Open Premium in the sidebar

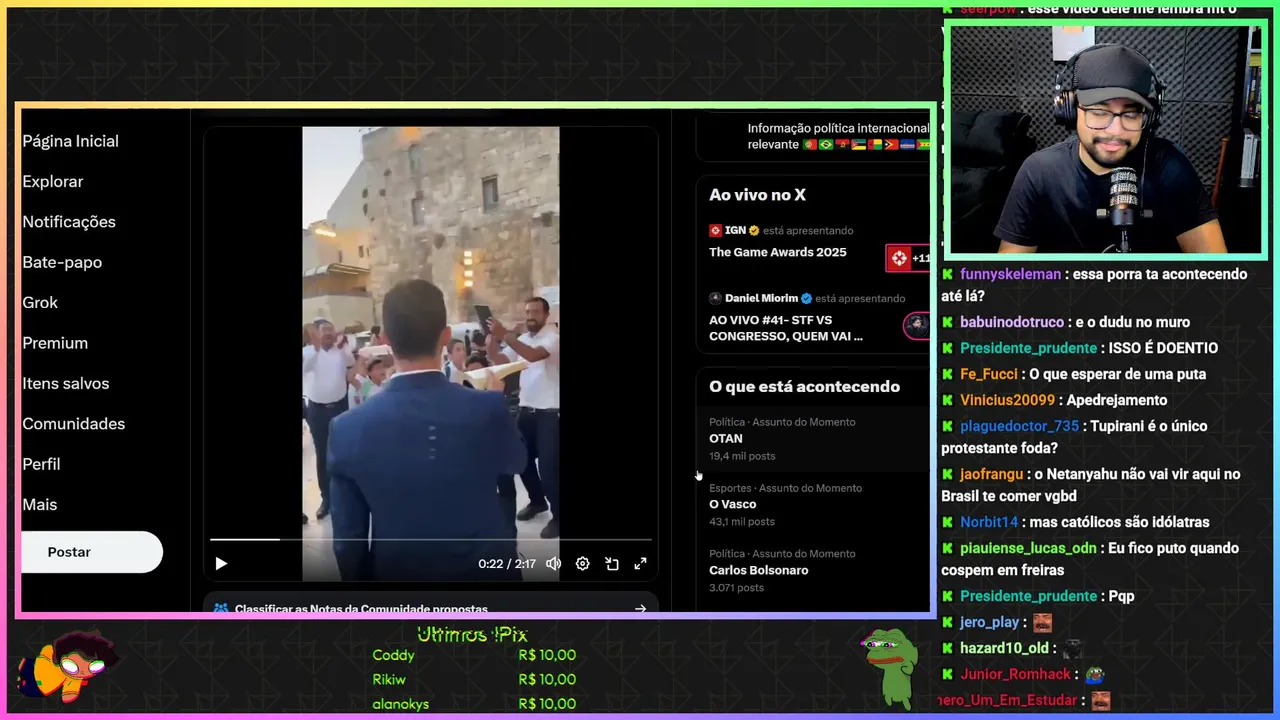pyautogui.click(x=55, y=343)
